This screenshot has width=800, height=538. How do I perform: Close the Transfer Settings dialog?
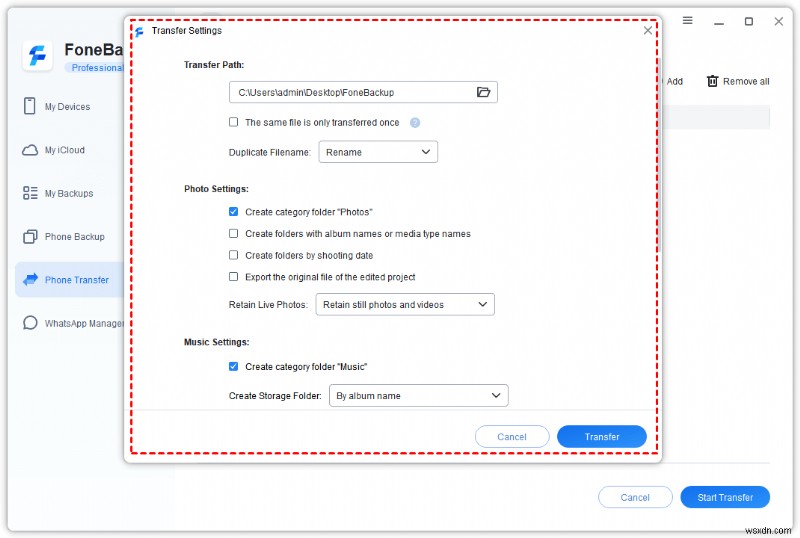[647, 30]
